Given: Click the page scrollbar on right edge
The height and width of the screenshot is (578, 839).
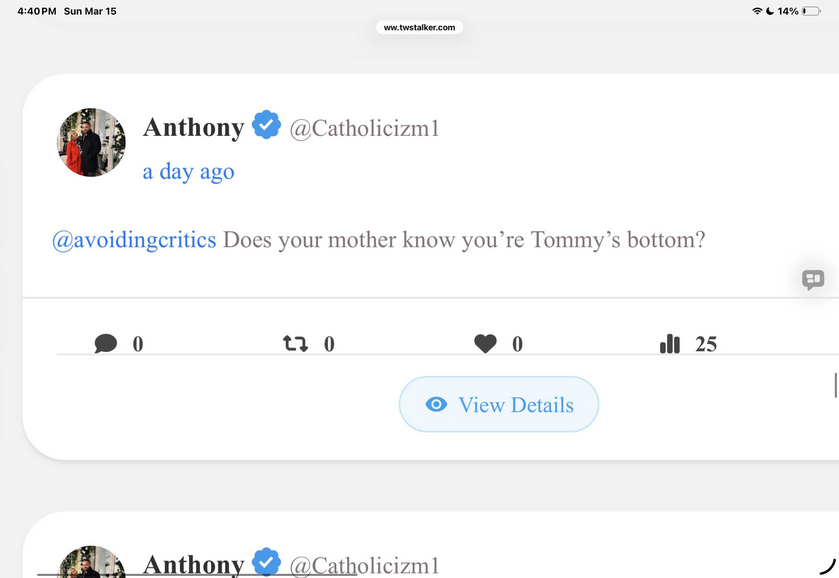Looking at the screenshot, I should [835, 384].
